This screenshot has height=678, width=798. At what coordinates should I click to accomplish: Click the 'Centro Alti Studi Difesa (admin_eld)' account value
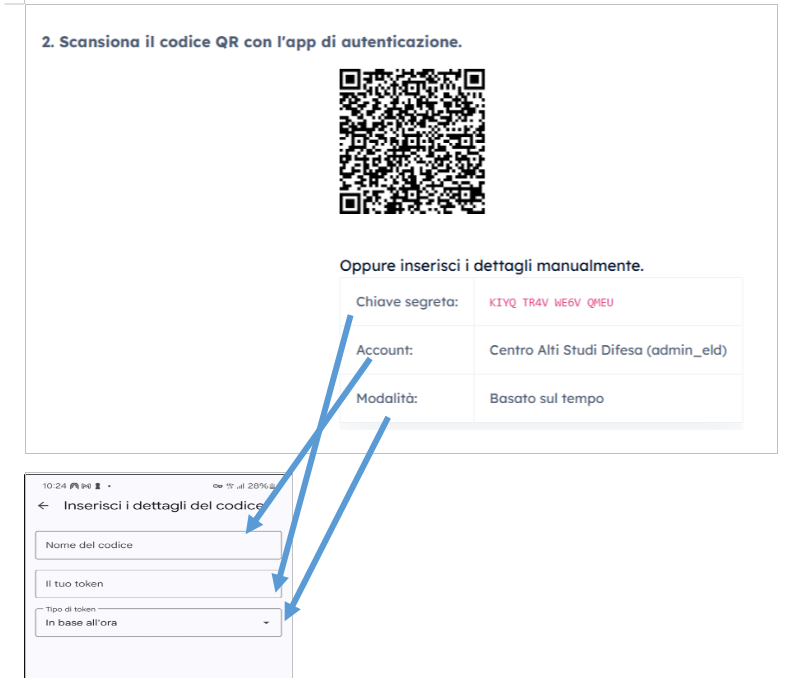(x=608, y=350)
